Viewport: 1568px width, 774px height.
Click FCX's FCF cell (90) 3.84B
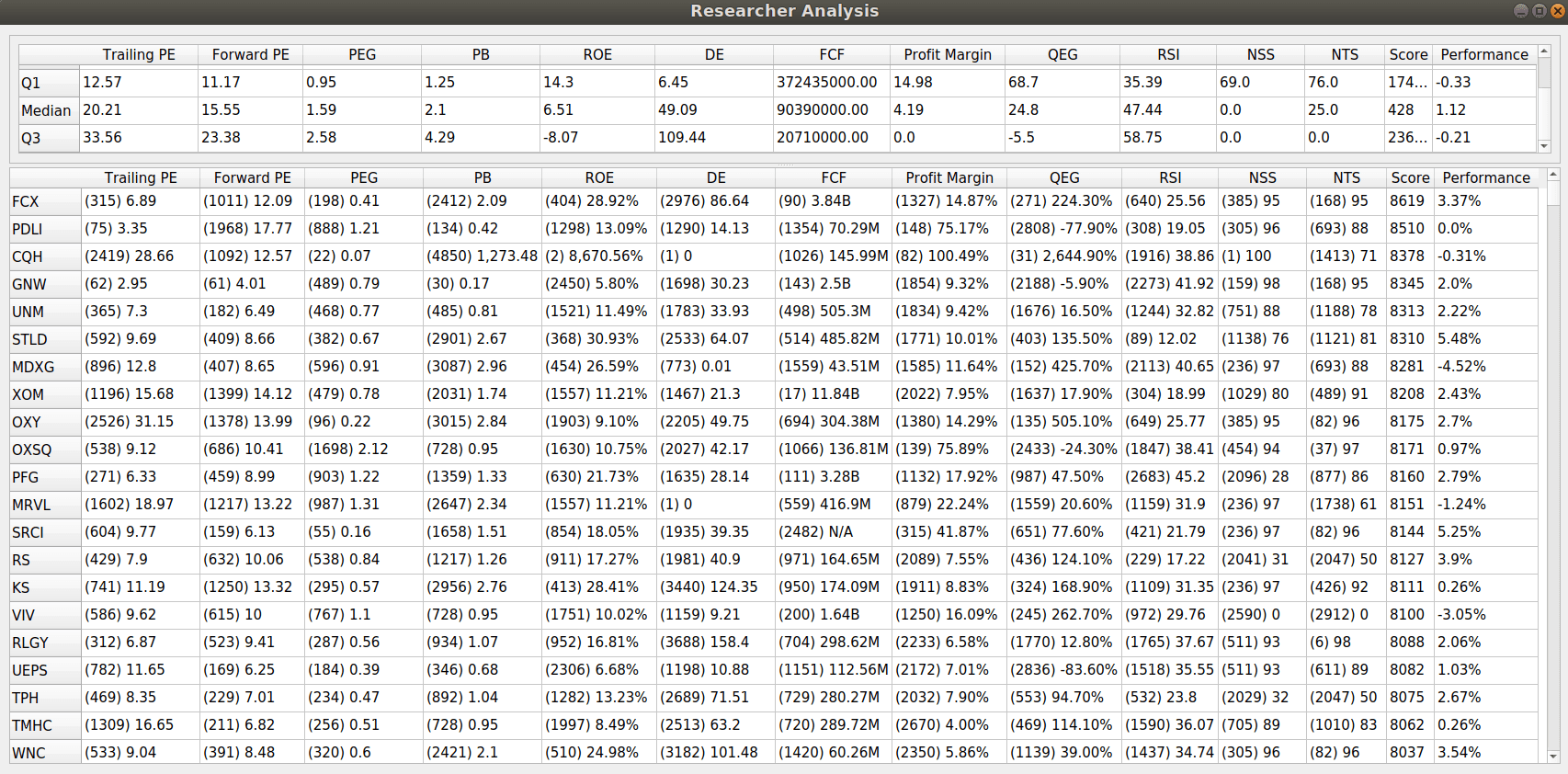(x=834, y=201)
